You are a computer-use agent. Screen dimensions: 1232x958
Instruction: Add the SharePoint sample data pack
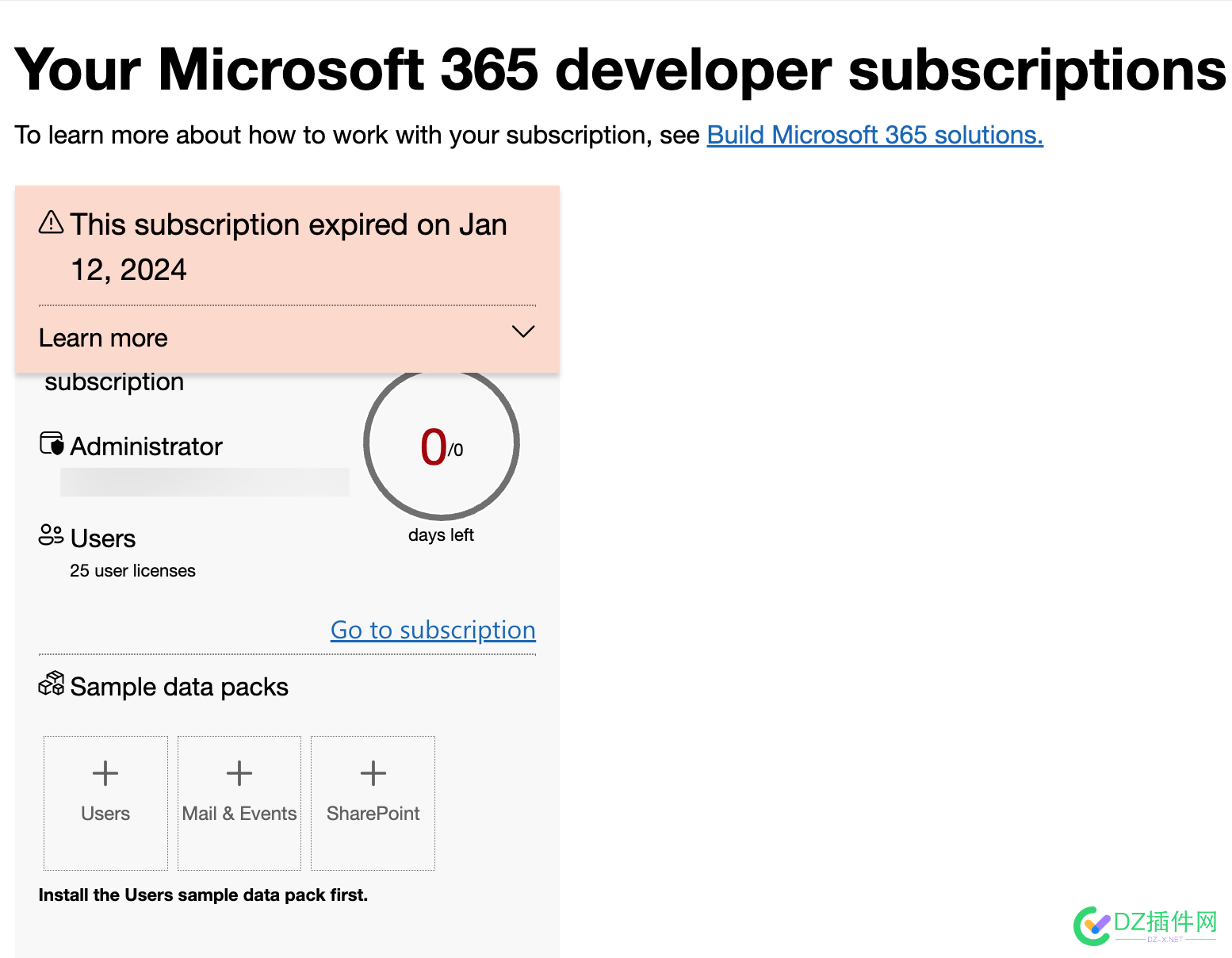tap(373, 803)
